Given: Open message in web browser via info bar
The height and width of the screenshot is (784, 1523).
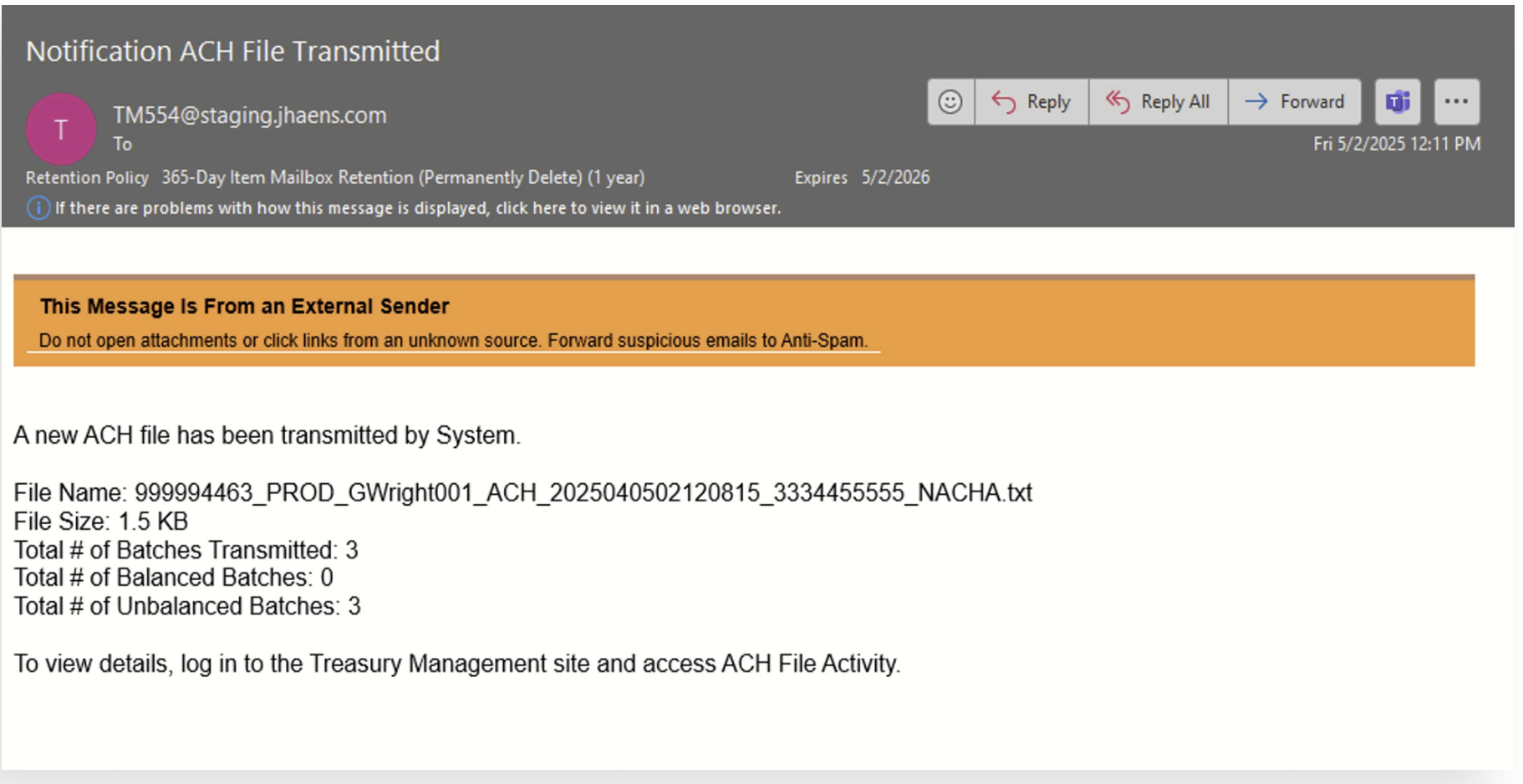Looking at the screenshot, I should pyautogui.click(x=418, y=208).
